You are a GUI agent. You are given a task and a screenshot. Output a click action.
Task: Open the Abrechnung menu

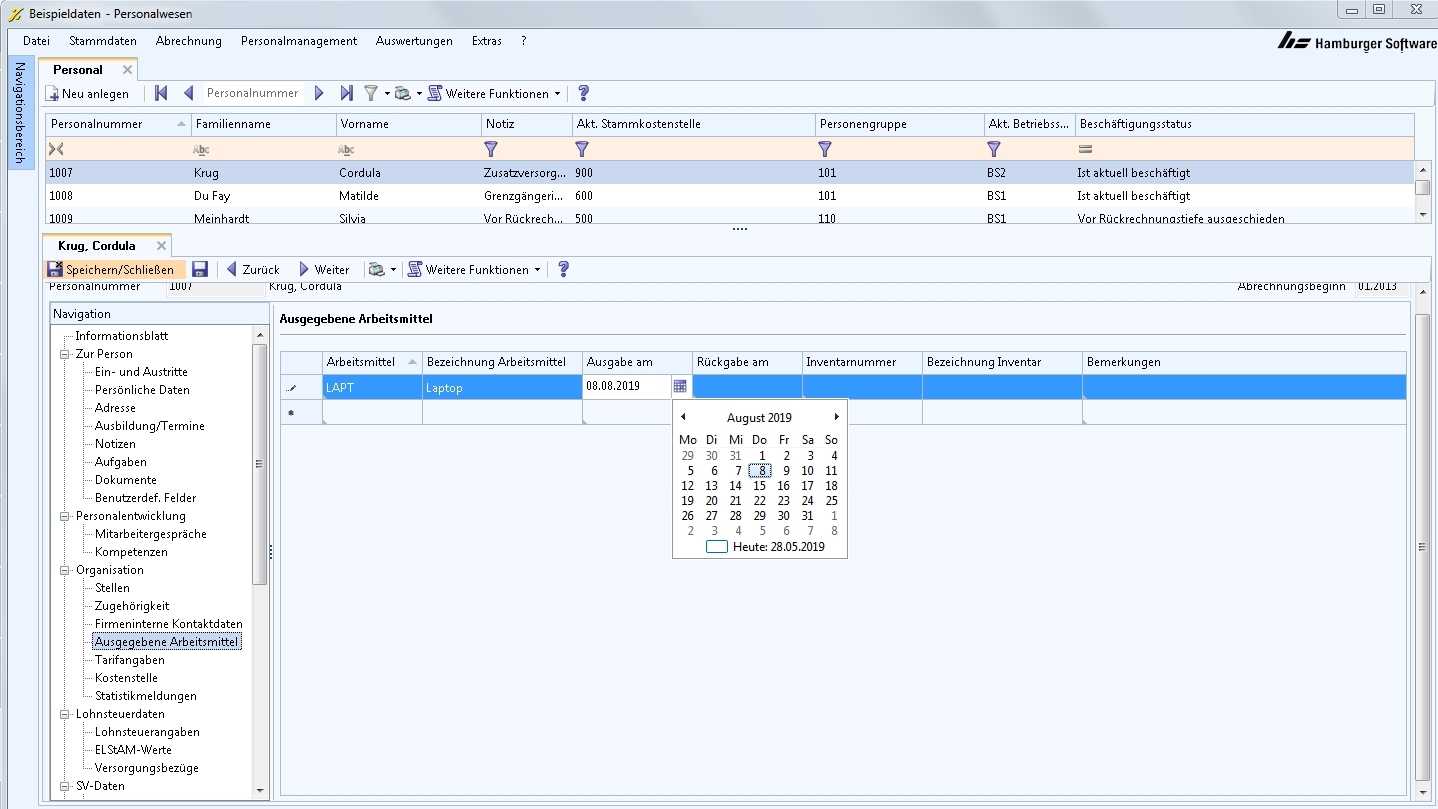(189, 41)
